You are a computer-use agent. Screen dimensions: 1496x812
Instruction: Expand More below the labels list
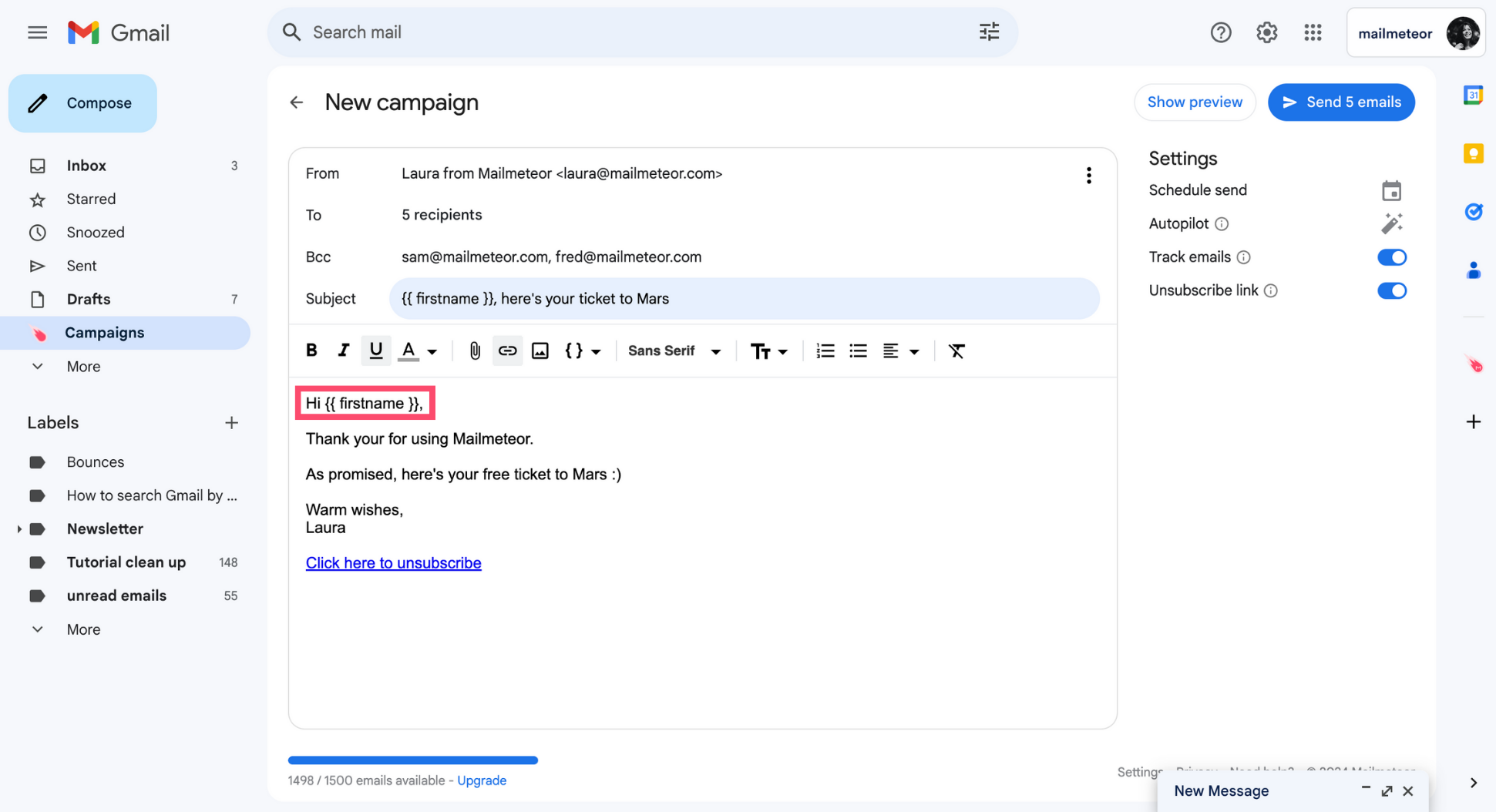point(83,629)
